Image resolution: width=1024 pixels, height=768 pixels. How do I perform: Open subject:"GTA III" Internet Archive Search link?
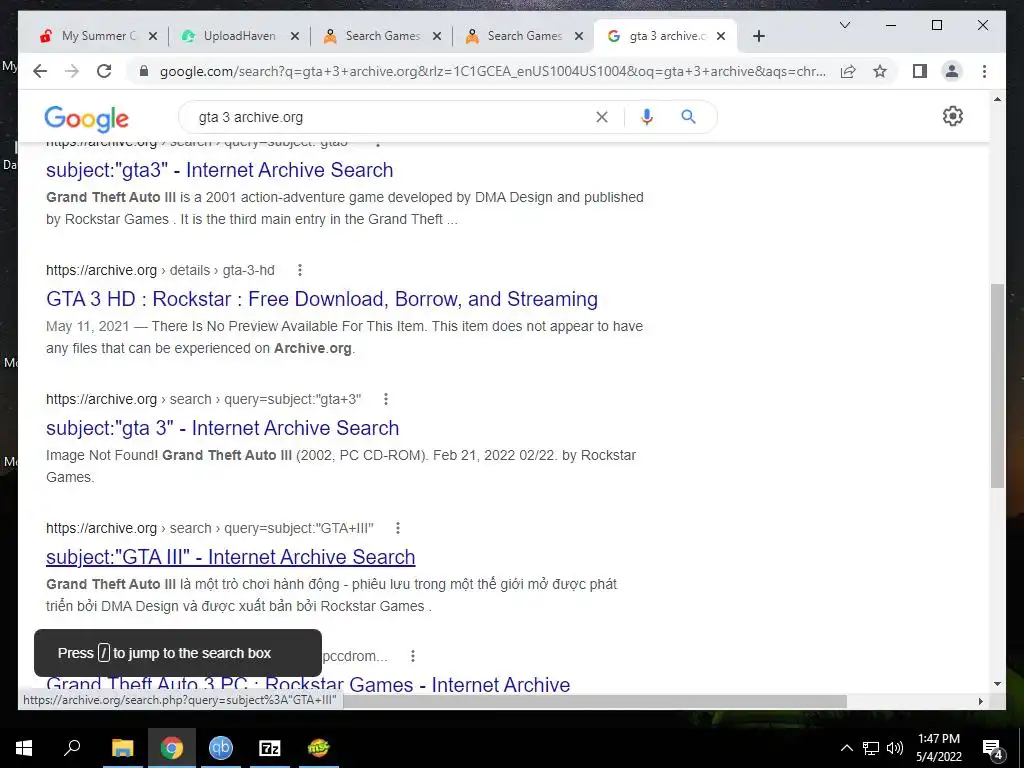pyautogui.click(x=231, y=557)
